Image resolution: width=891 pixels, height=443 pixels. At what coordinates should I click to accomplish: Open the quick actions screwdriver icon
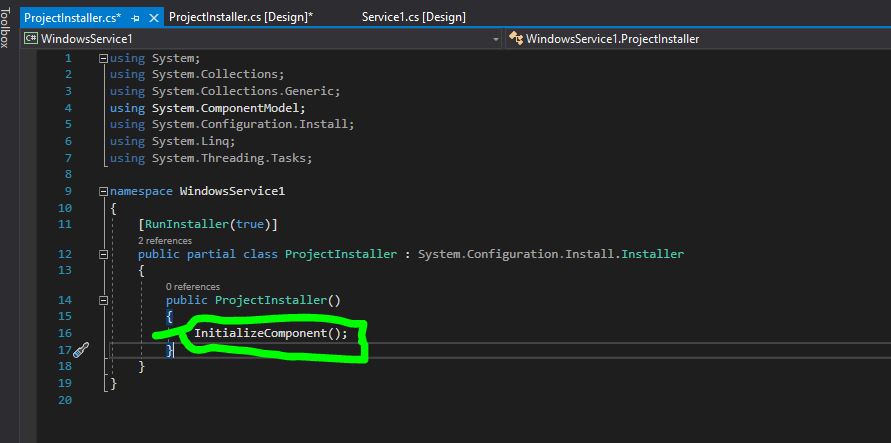pyautogui.click(x=81, y=350)
